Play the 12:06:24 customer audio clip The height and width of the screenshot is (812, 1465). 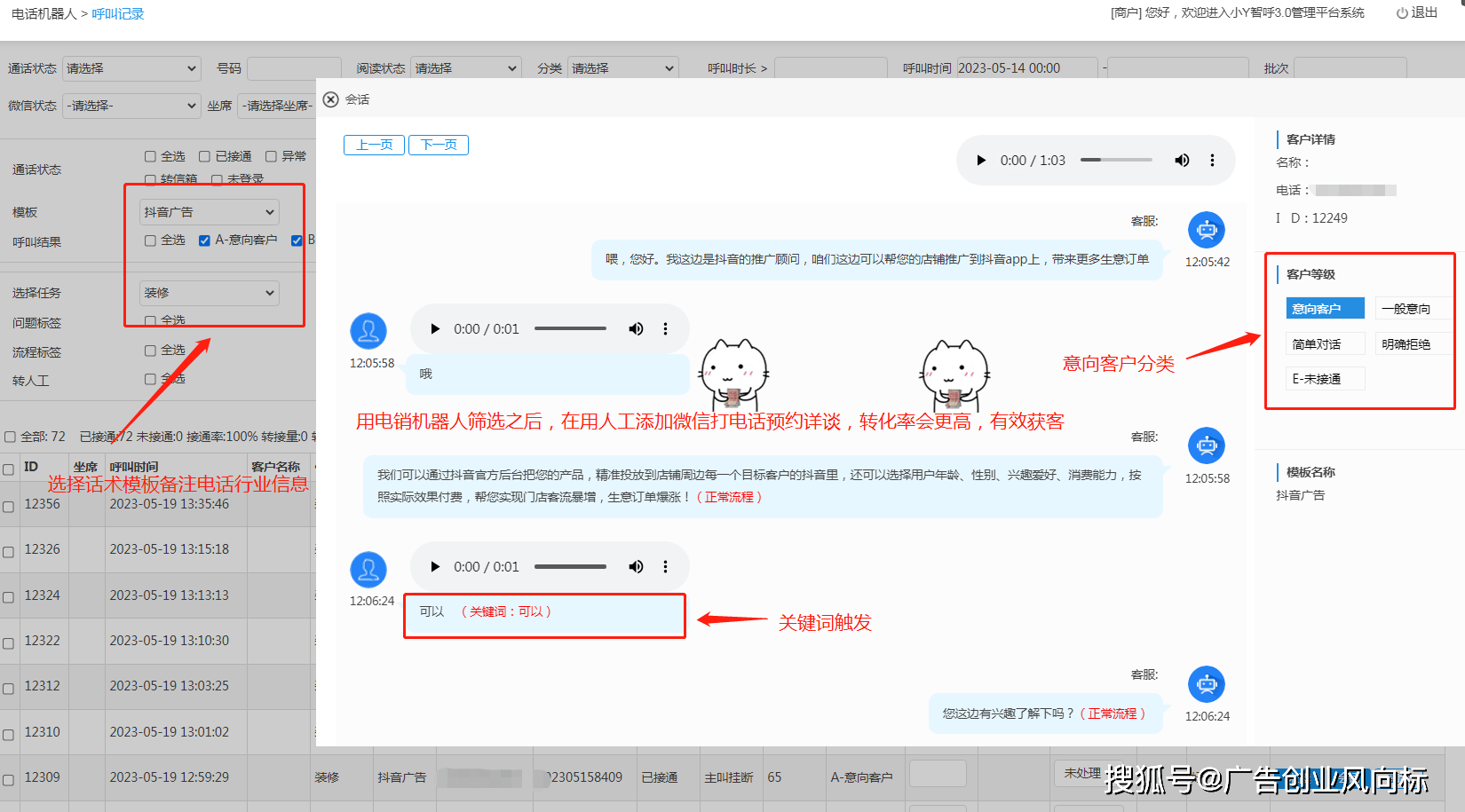click(435, 567)
